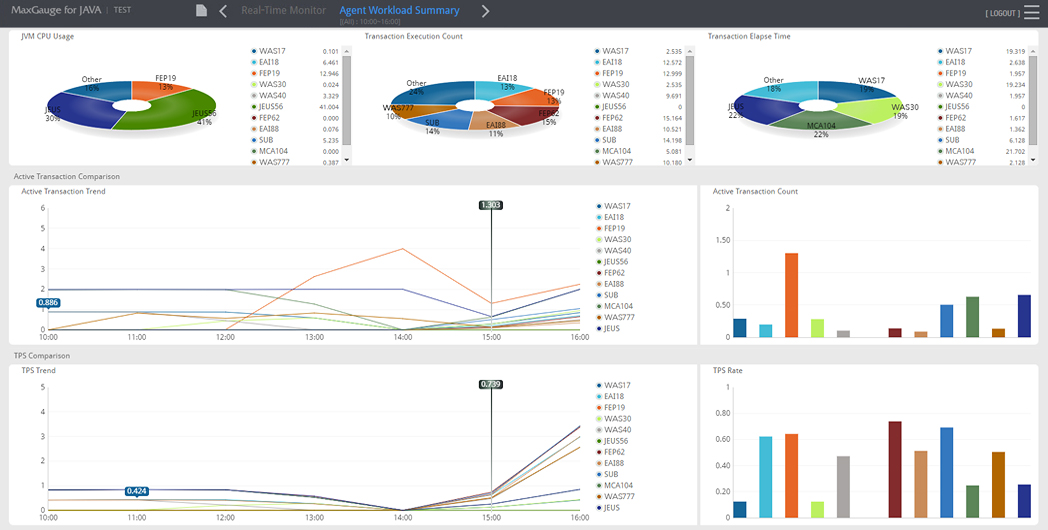Select the Other 18% slice in Elapse Time pie
Viewport: 1048px width, 530px height.
(782, 90)
